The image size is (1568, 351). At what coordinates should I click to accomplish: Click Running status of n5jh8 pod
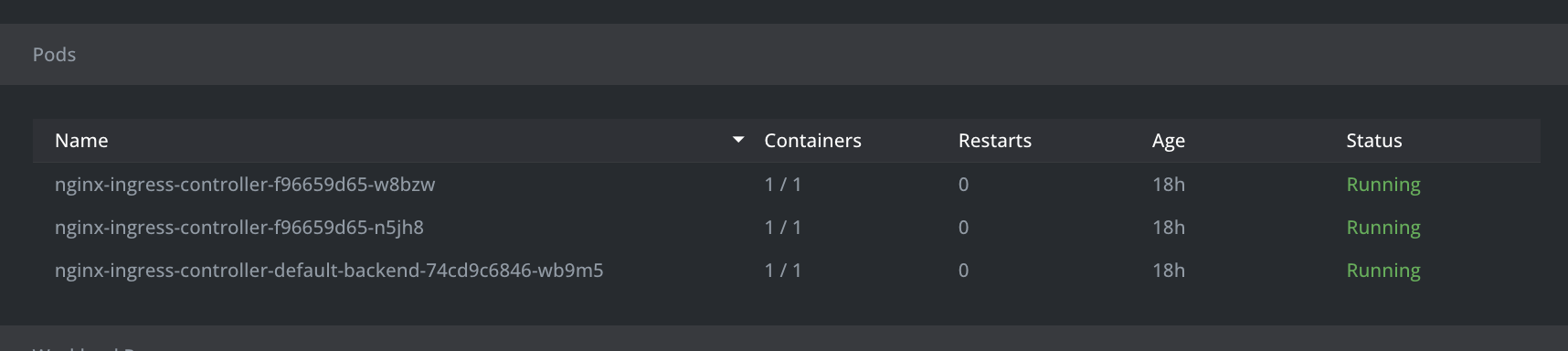click(1383, 228)
